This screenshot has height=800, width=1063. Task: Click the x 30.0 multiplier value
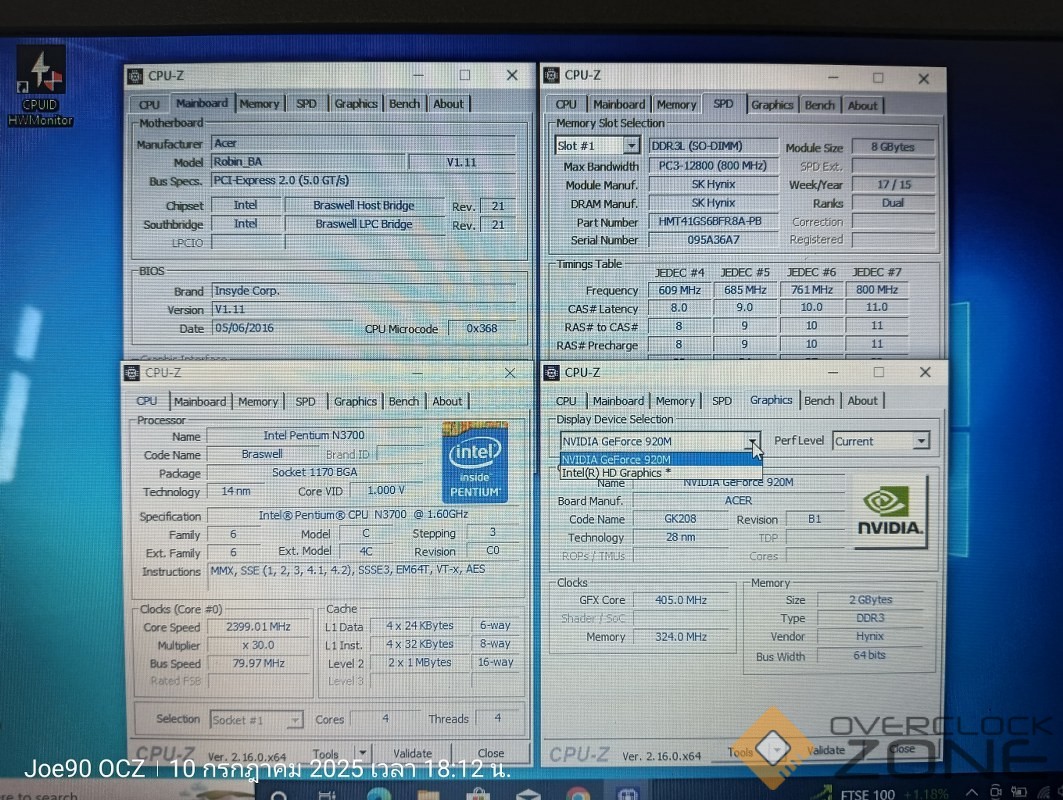(258, 645)
